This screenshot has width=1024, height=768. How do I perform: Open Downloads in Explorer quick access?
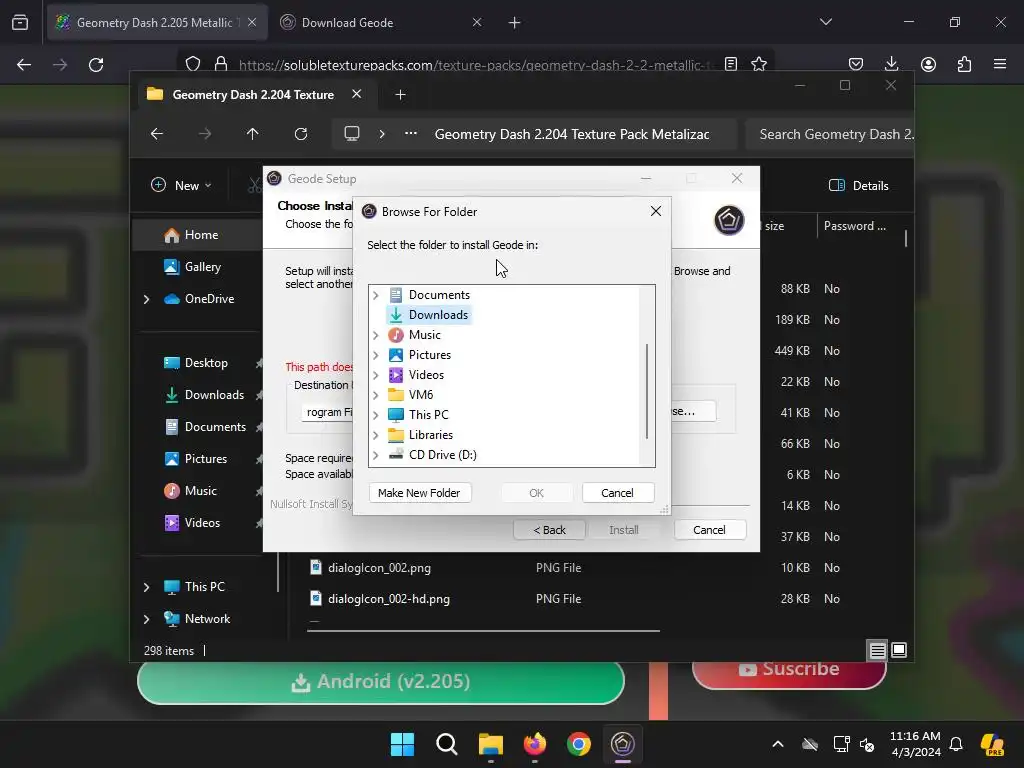click(214, 395)
